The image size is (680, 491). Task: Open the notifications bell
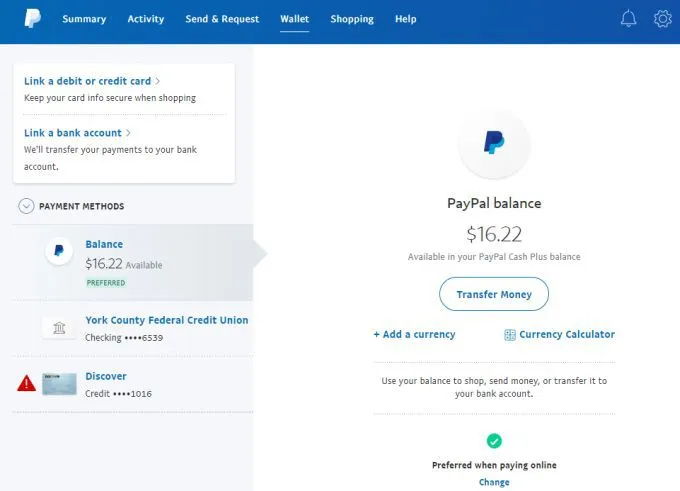629,18
